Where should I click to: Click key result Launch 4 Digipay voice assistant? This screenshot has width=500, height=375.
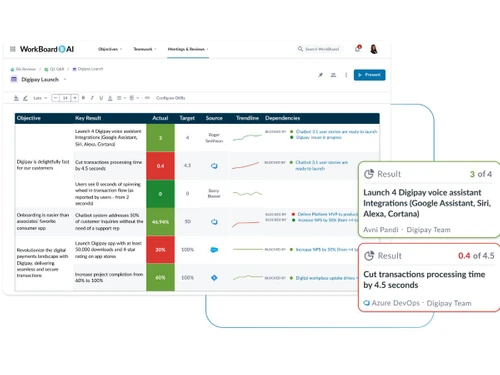[x=108, y=138]
